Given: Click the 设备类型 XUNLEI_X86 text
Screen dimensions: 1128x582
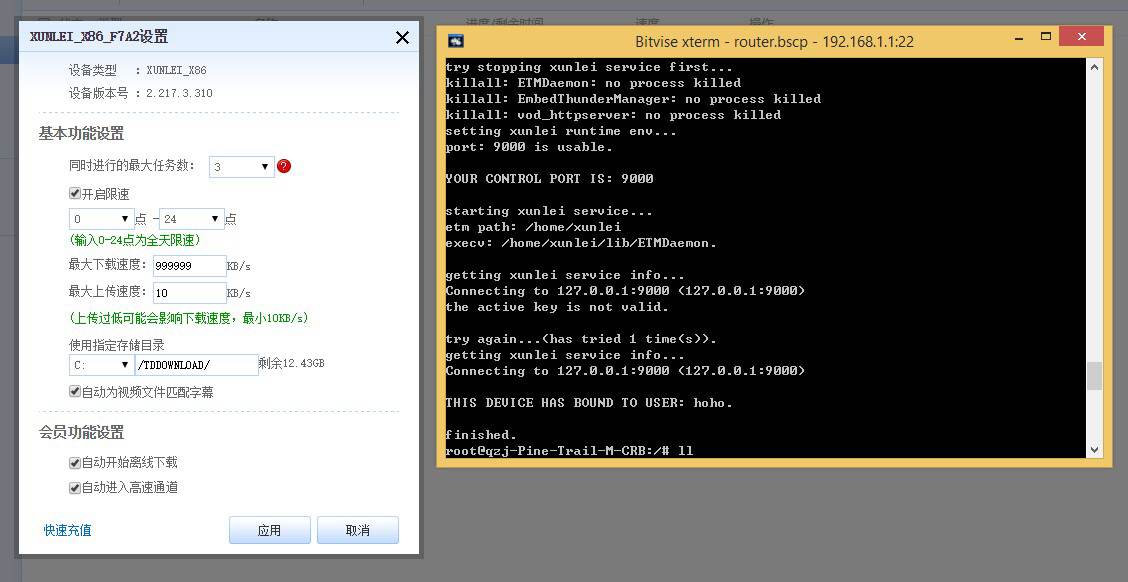Looking at the screenshot, I should pos(137,70).
